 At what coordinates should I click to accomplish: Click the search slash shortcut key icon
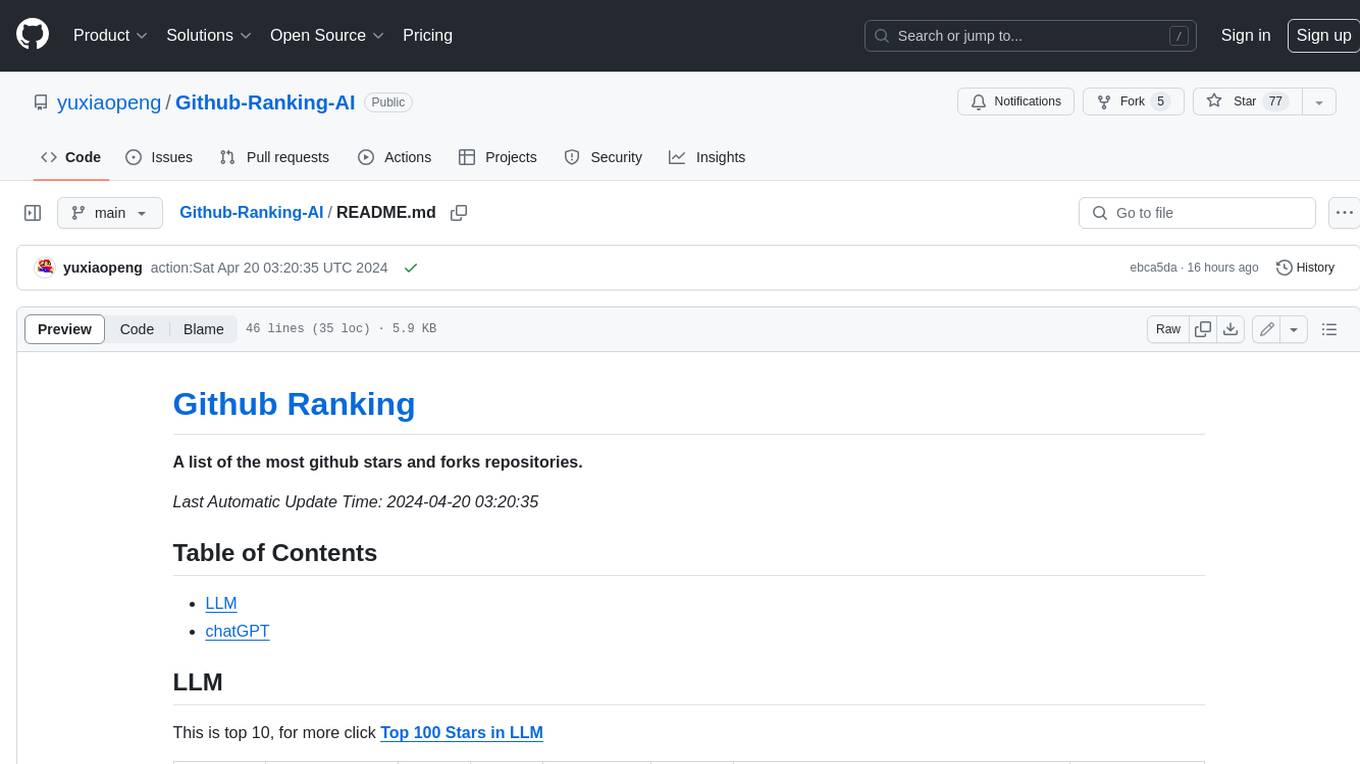click(1179, 36)
